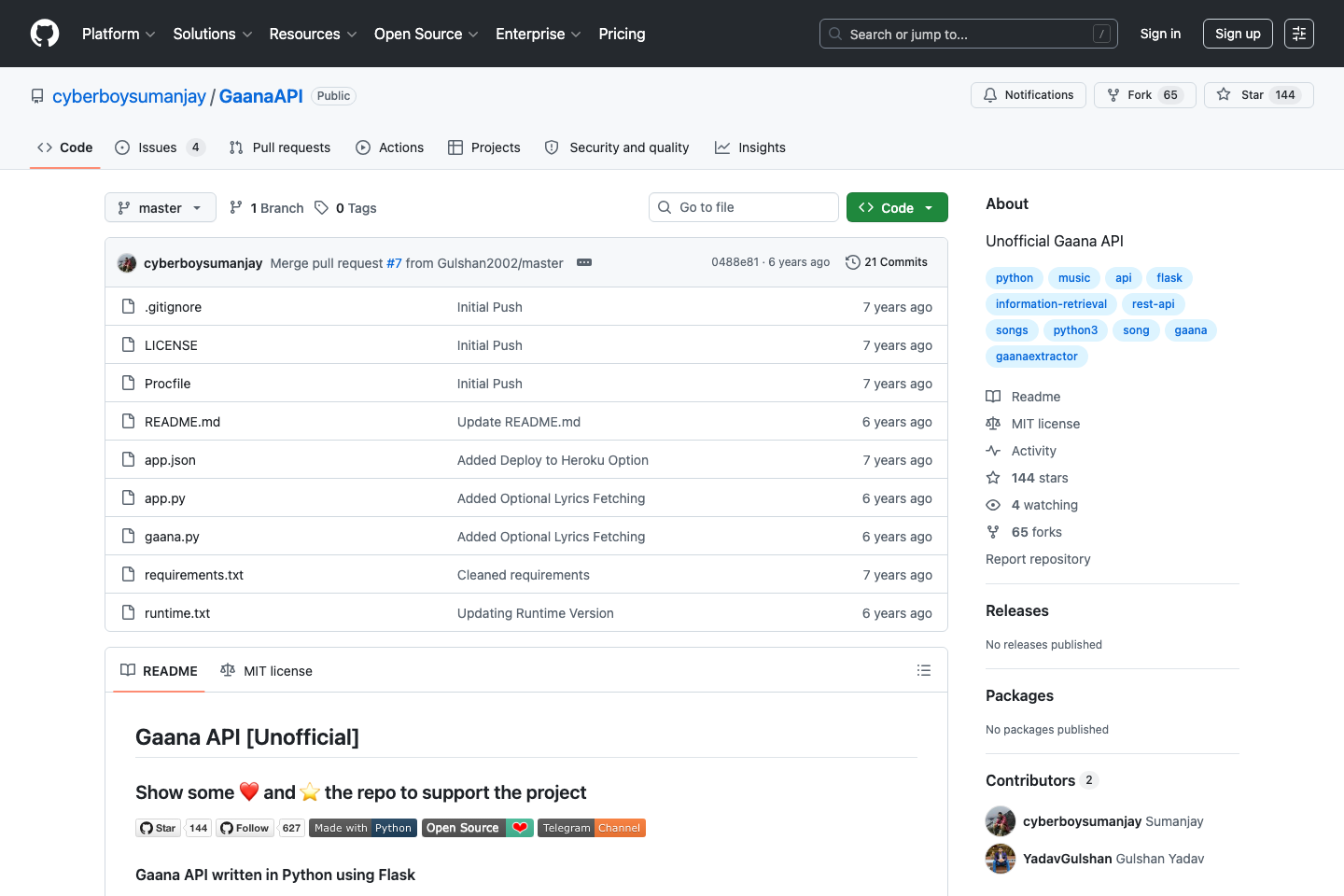
Task: Expand the commit message ellipsis icon
Action: click(584, 263)
